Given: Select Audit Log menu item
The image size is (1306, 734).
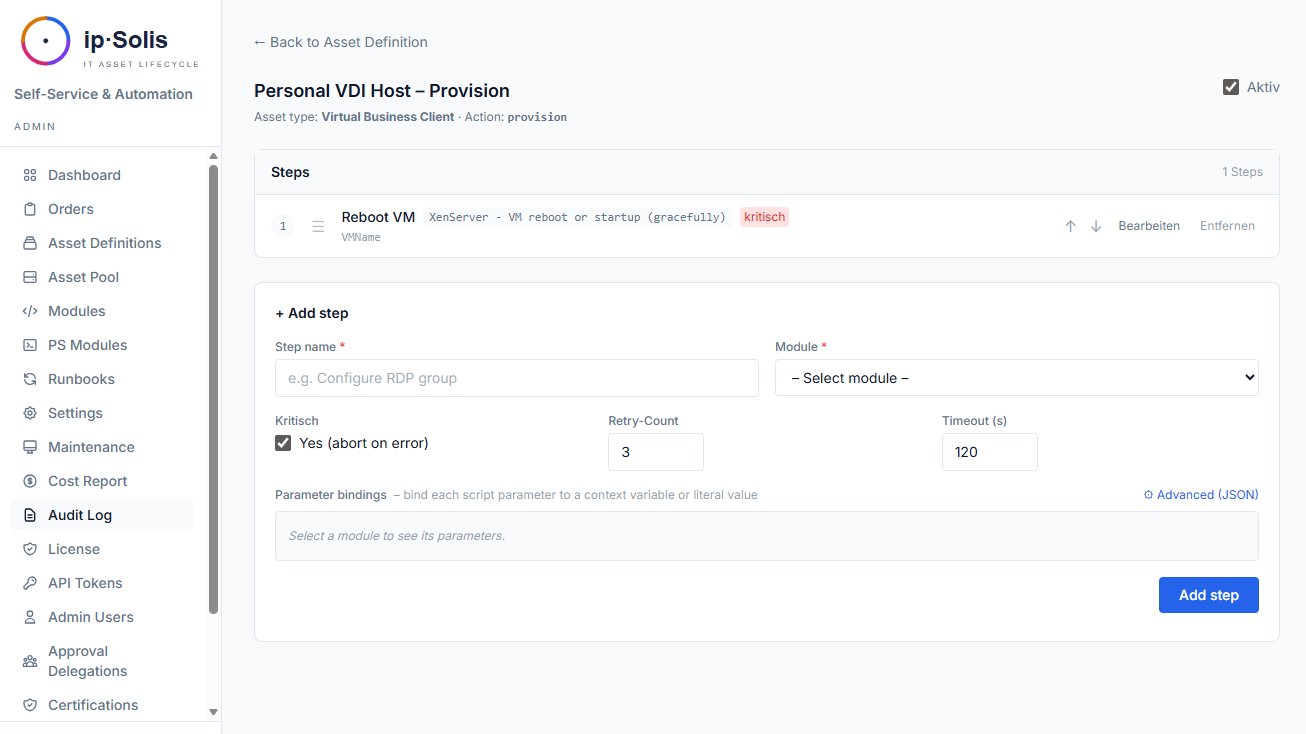Looking at the screenshot, I should [102, 515].
